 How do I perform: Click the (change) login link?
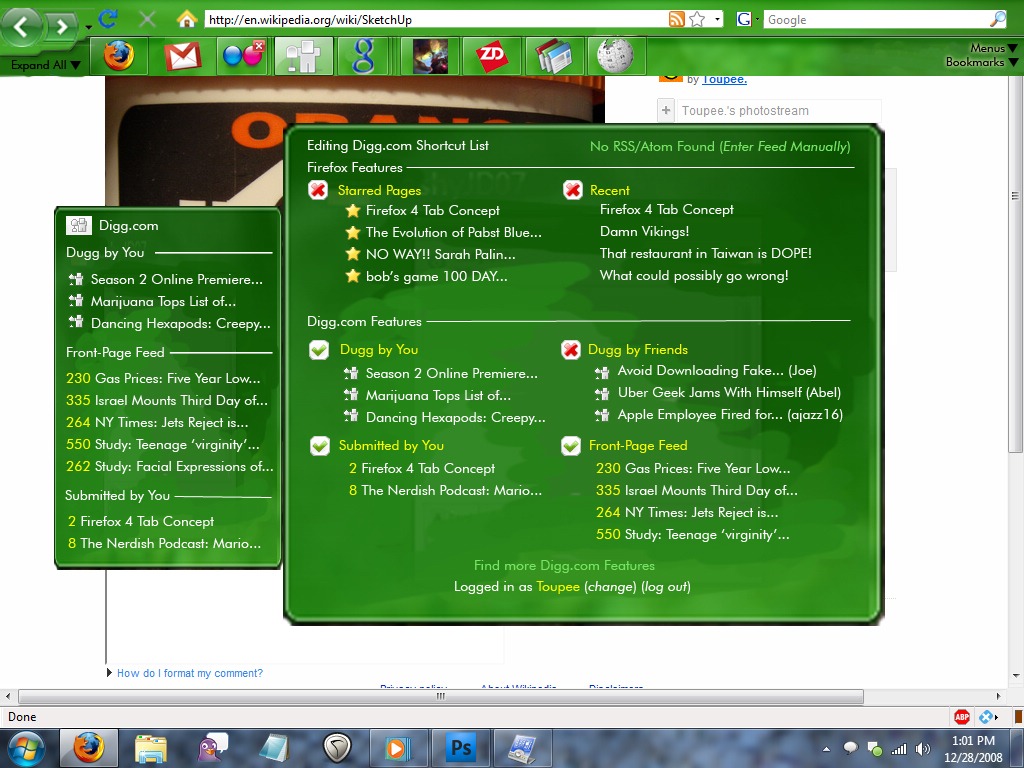(610, 586)
